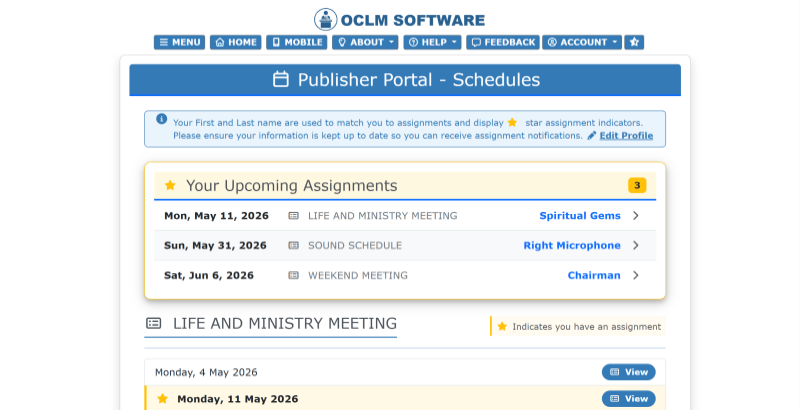
Task: Expand the ACCOUNT dropdown menu
Action: [x=582, y=42]
